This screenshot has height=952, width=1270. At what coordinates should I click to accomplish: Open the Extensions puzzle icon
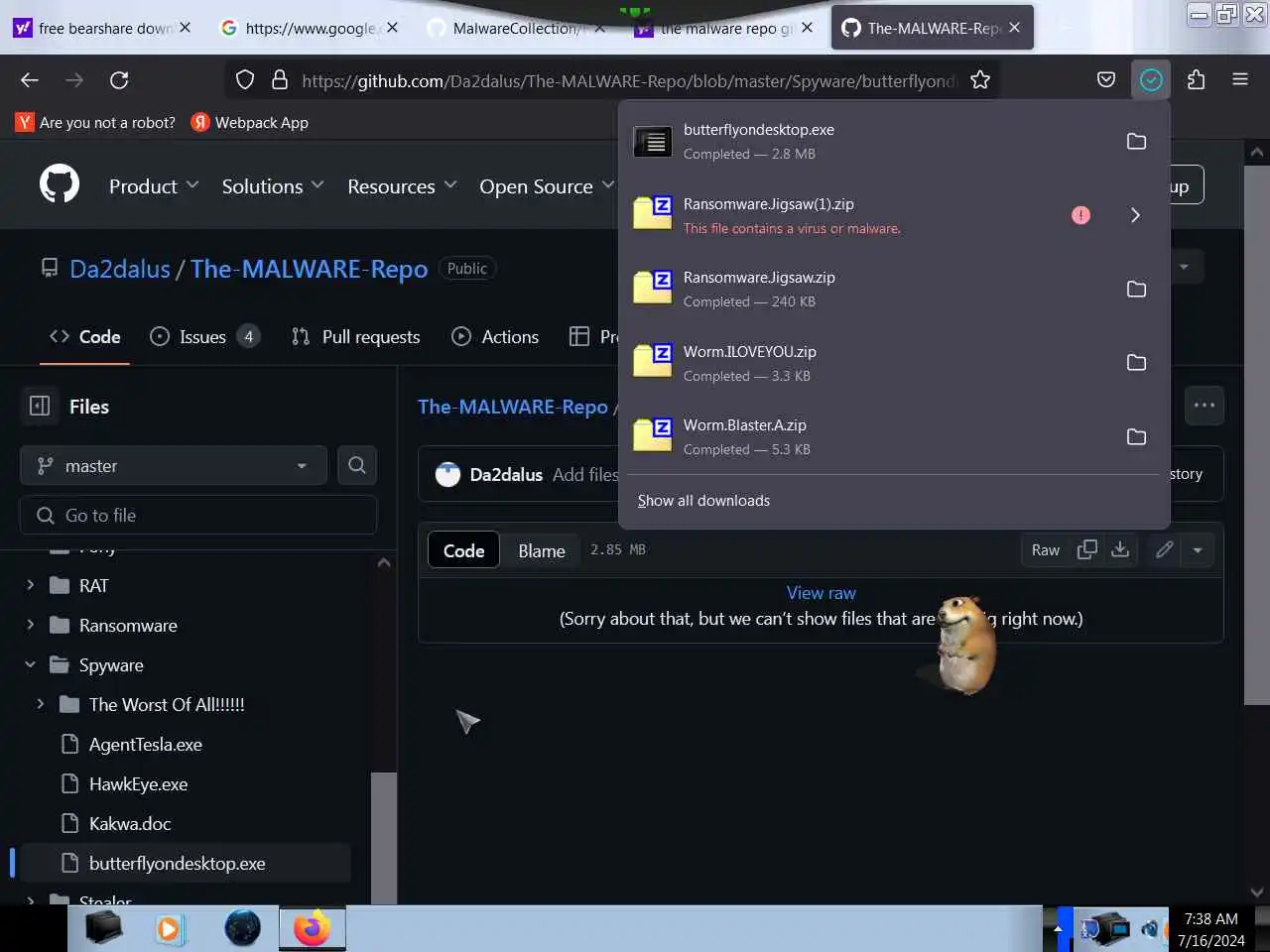coord(1197,80)
